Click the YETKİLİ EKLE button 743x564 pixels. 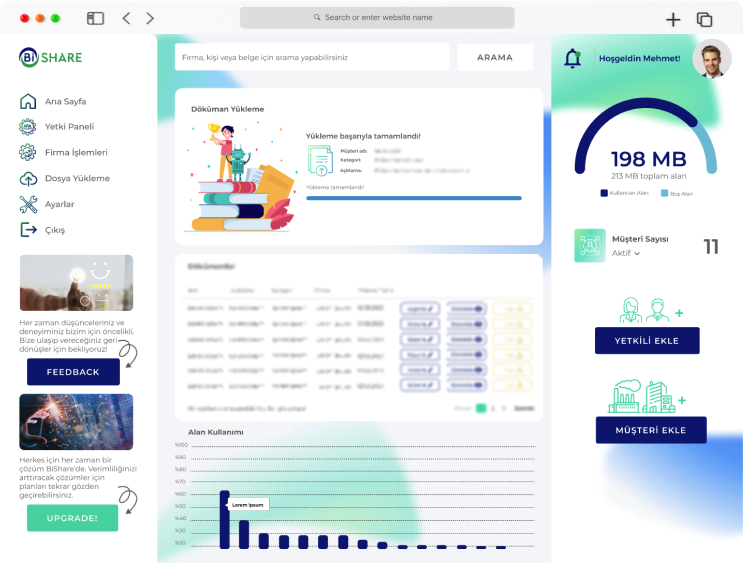[647, 341]
